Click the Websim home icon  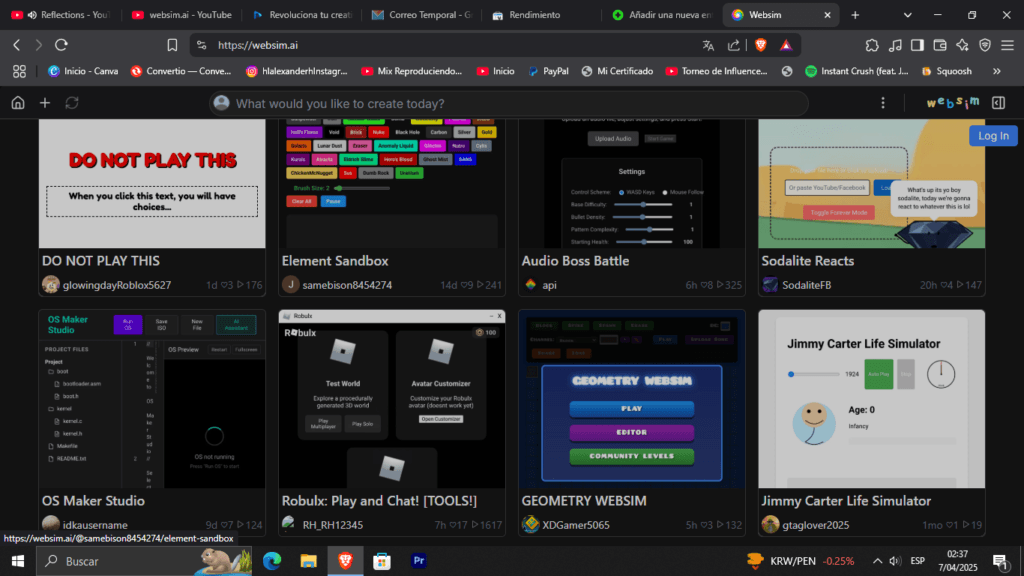pyautogui.click(x=17, y=103)
